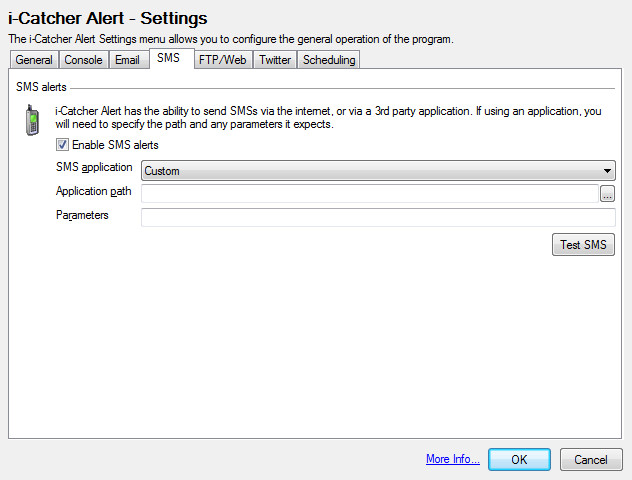Click the 'SMS application' label
The height and width of the screenshot is (480, 632).
click(94, 167)
